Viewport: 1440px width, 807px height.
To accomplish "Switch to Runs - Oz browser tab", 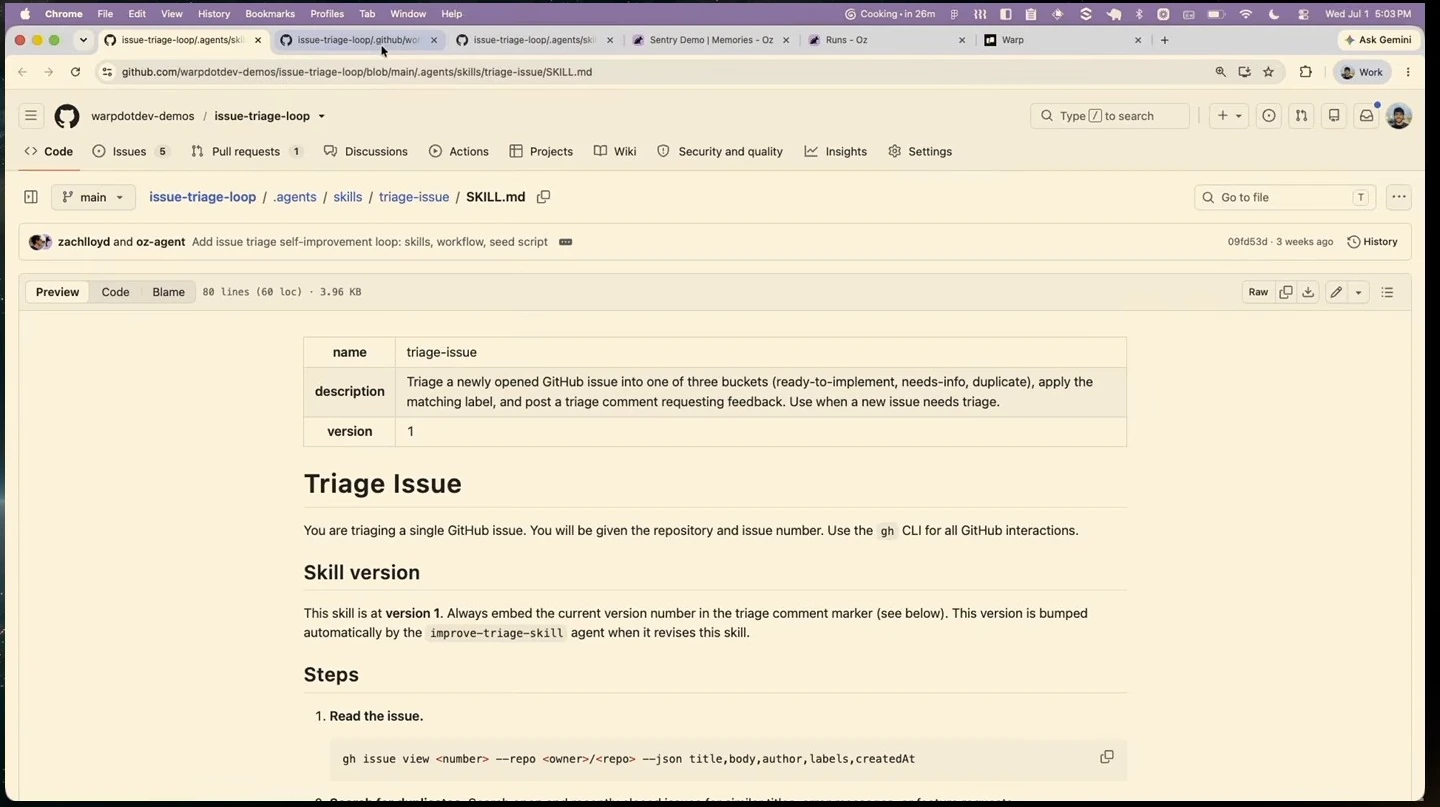I will pyautogui.click(x=886, y=40).
